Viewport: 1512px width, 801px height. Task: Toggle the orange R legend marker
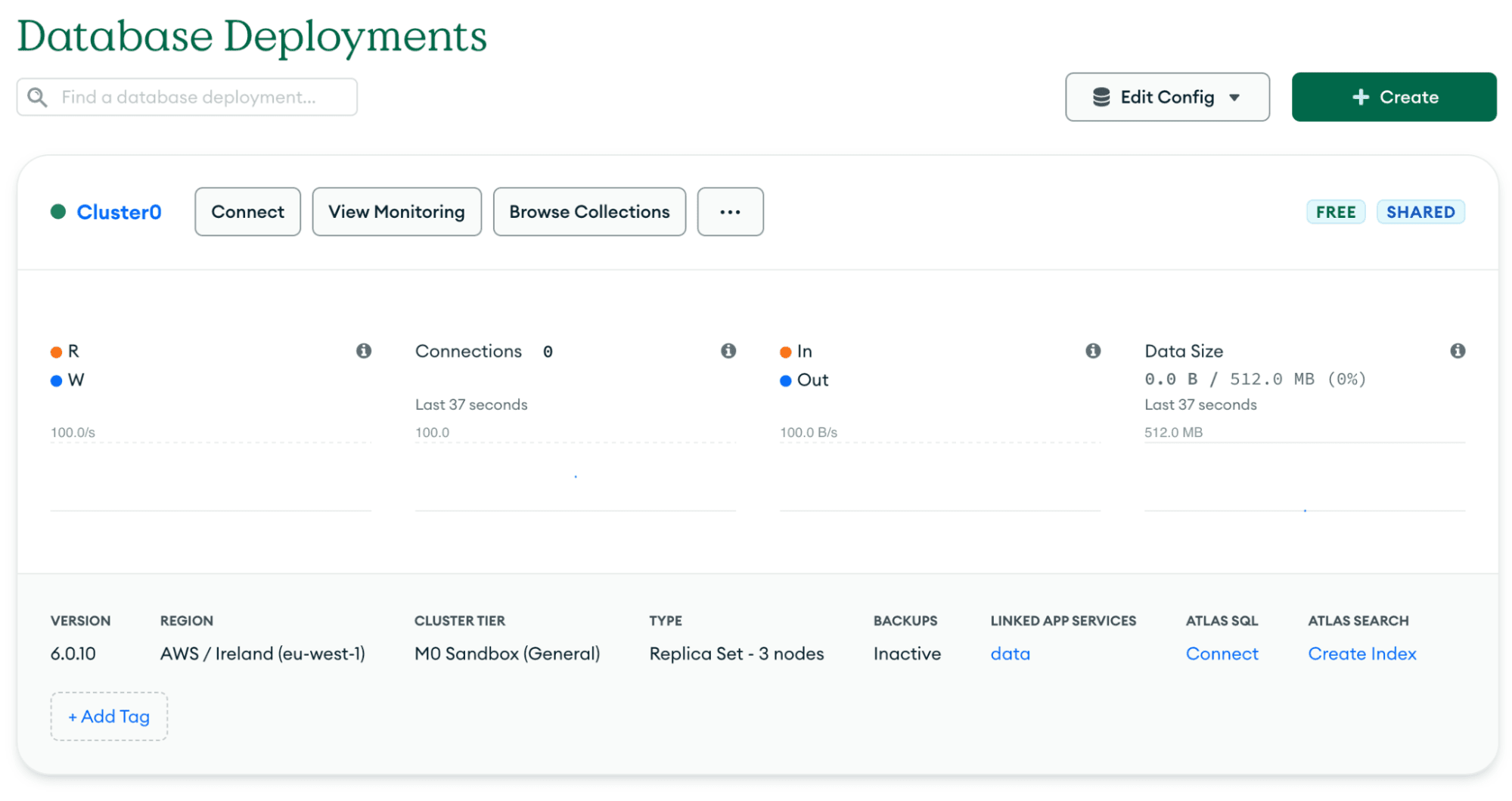[x=55, y=351]
